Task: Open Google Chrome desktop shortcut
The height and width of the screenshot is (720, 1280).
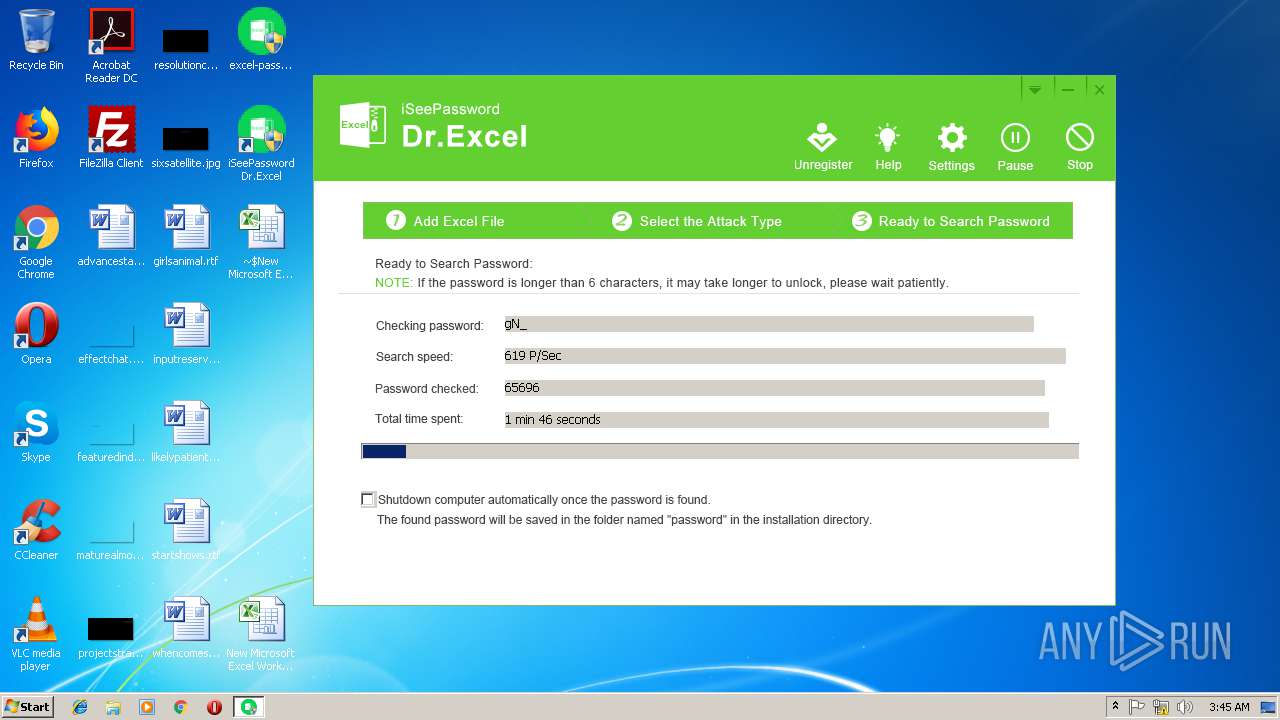Action: tap(36, 242)
